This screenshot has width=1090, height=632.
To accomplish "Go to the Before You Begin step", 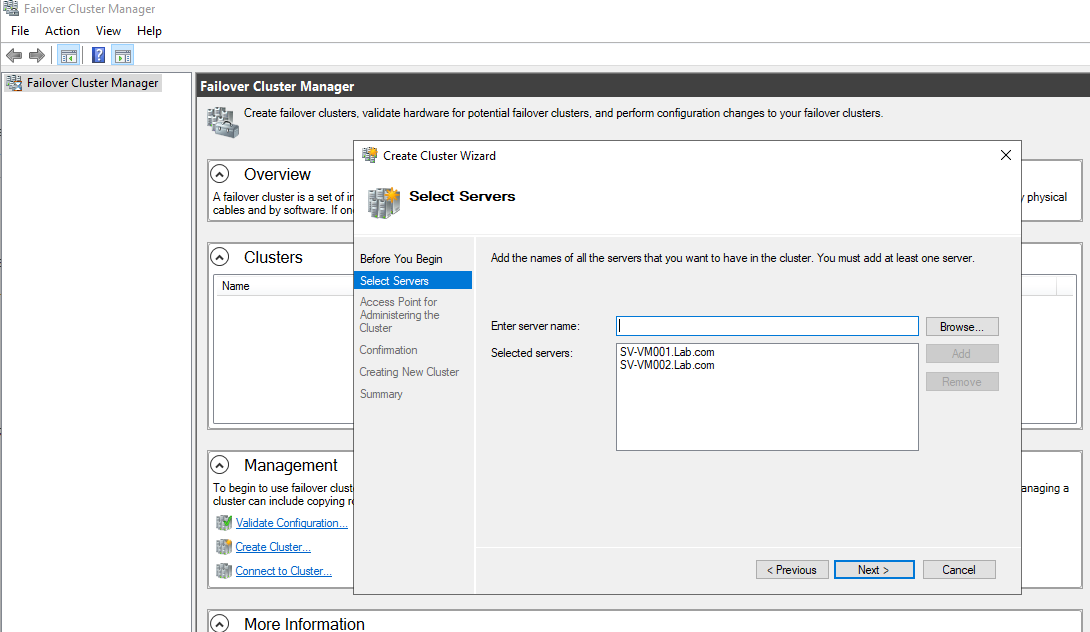I will [401, 259].
